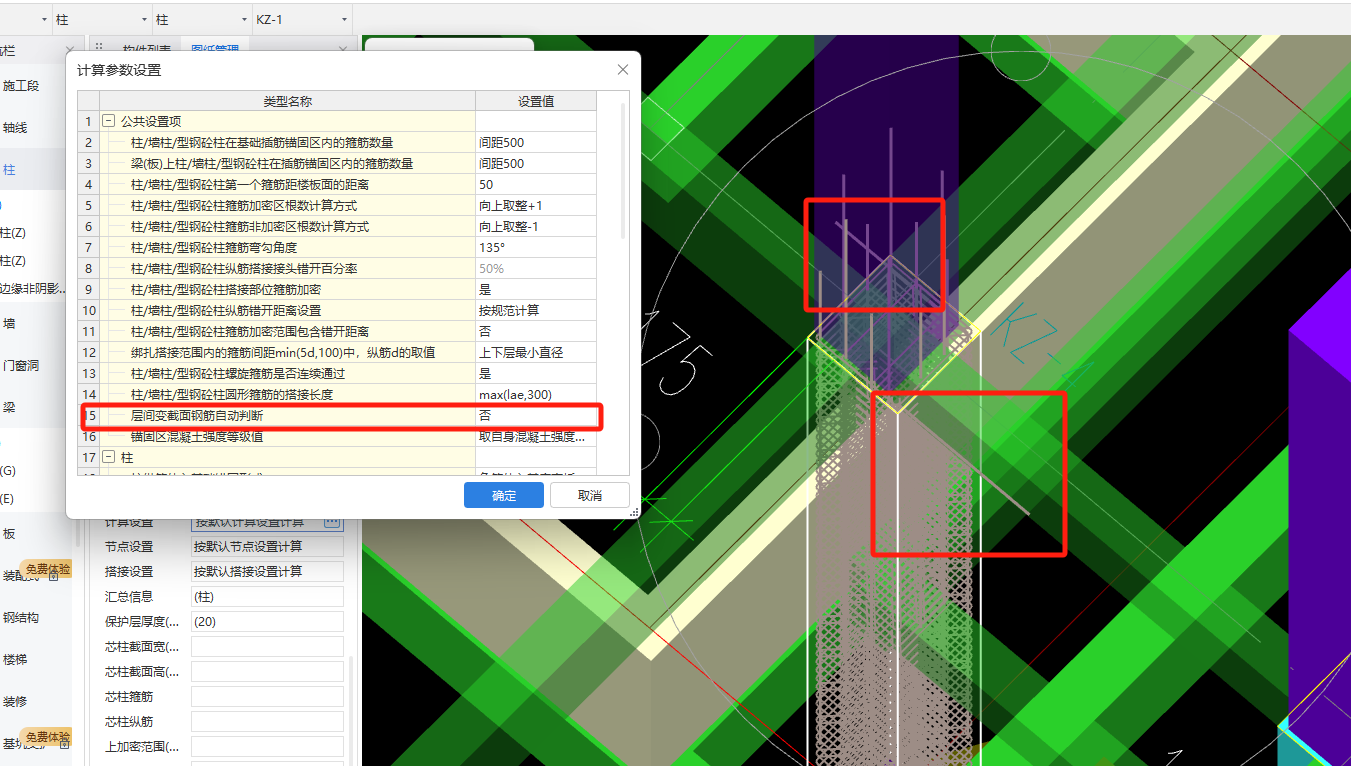This screenshot has height=766, width=1351.
Task: Select the 柱 category in navigation bar
Action: [9, 170]
